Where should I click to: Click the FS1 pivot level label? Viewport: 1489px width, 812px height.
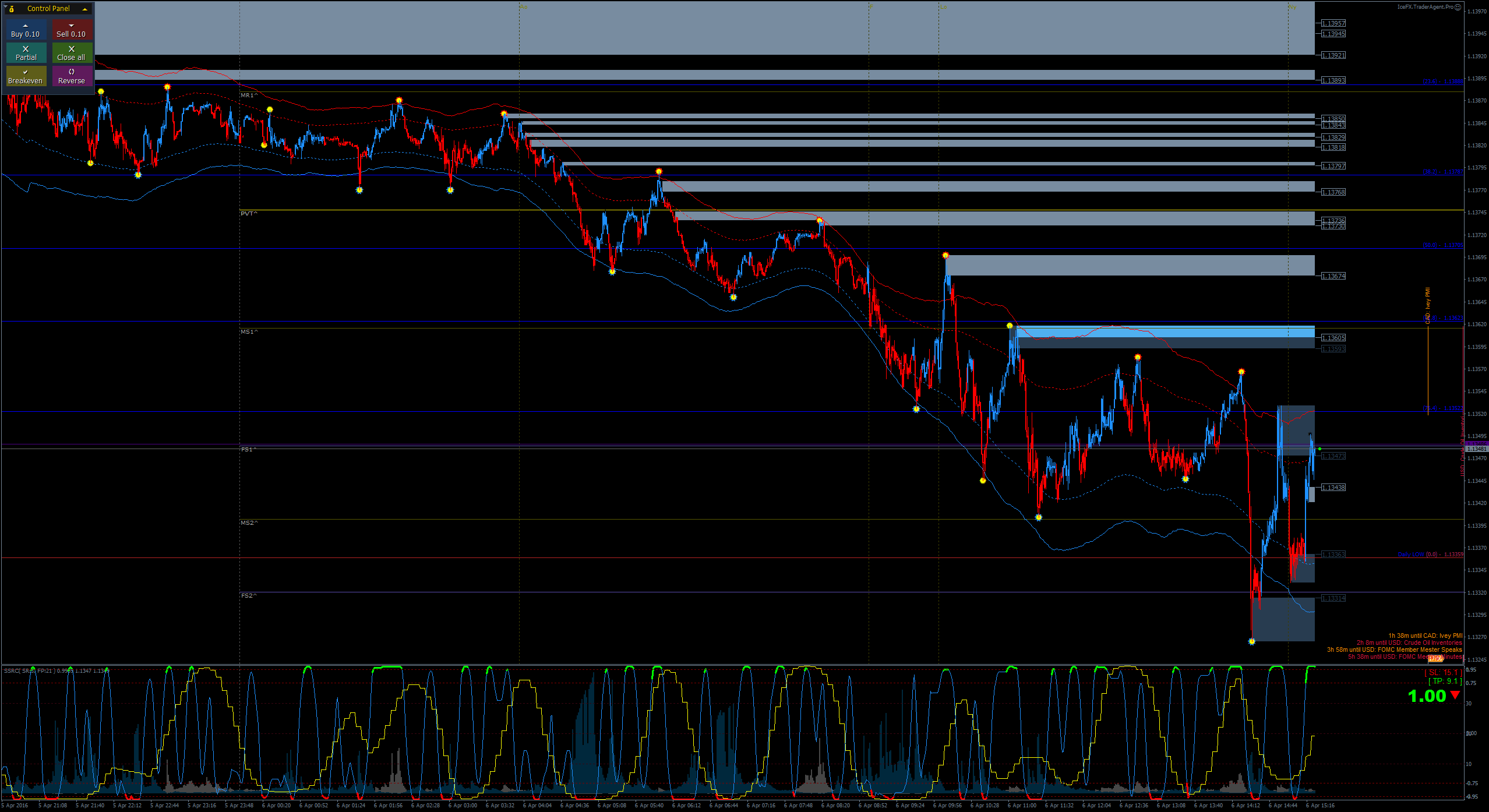tap(249, 449)
